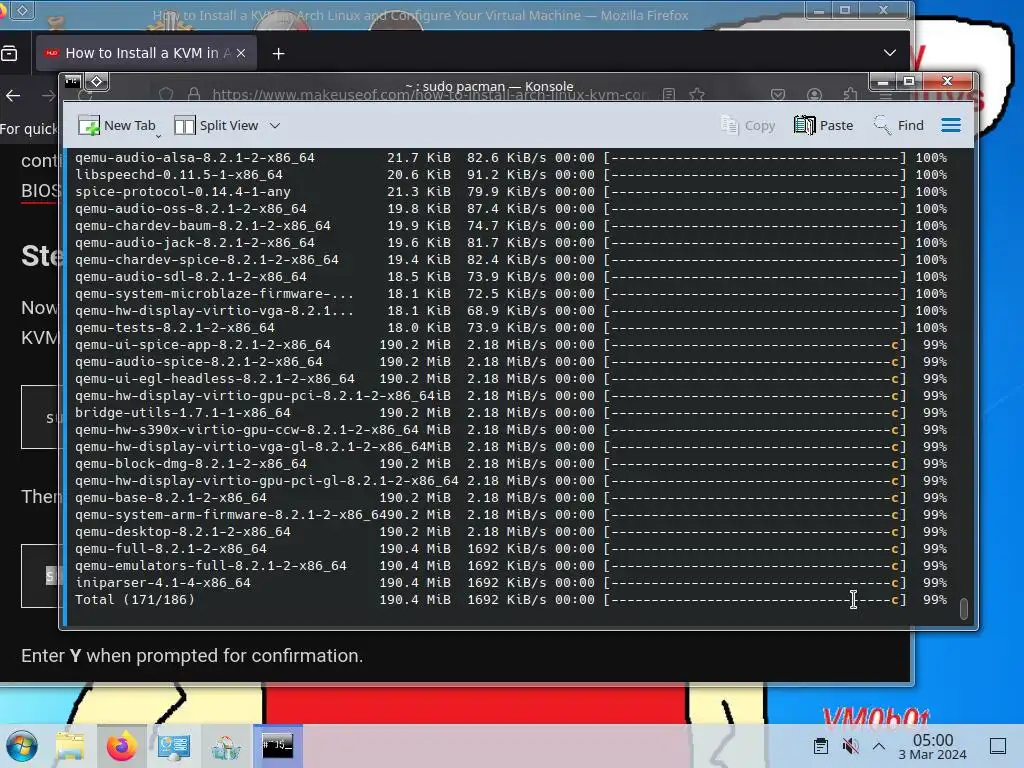Select the 'How to Install a KVM' Firefox tab
The image size is (1024, 768).
(x=146, y=54)
